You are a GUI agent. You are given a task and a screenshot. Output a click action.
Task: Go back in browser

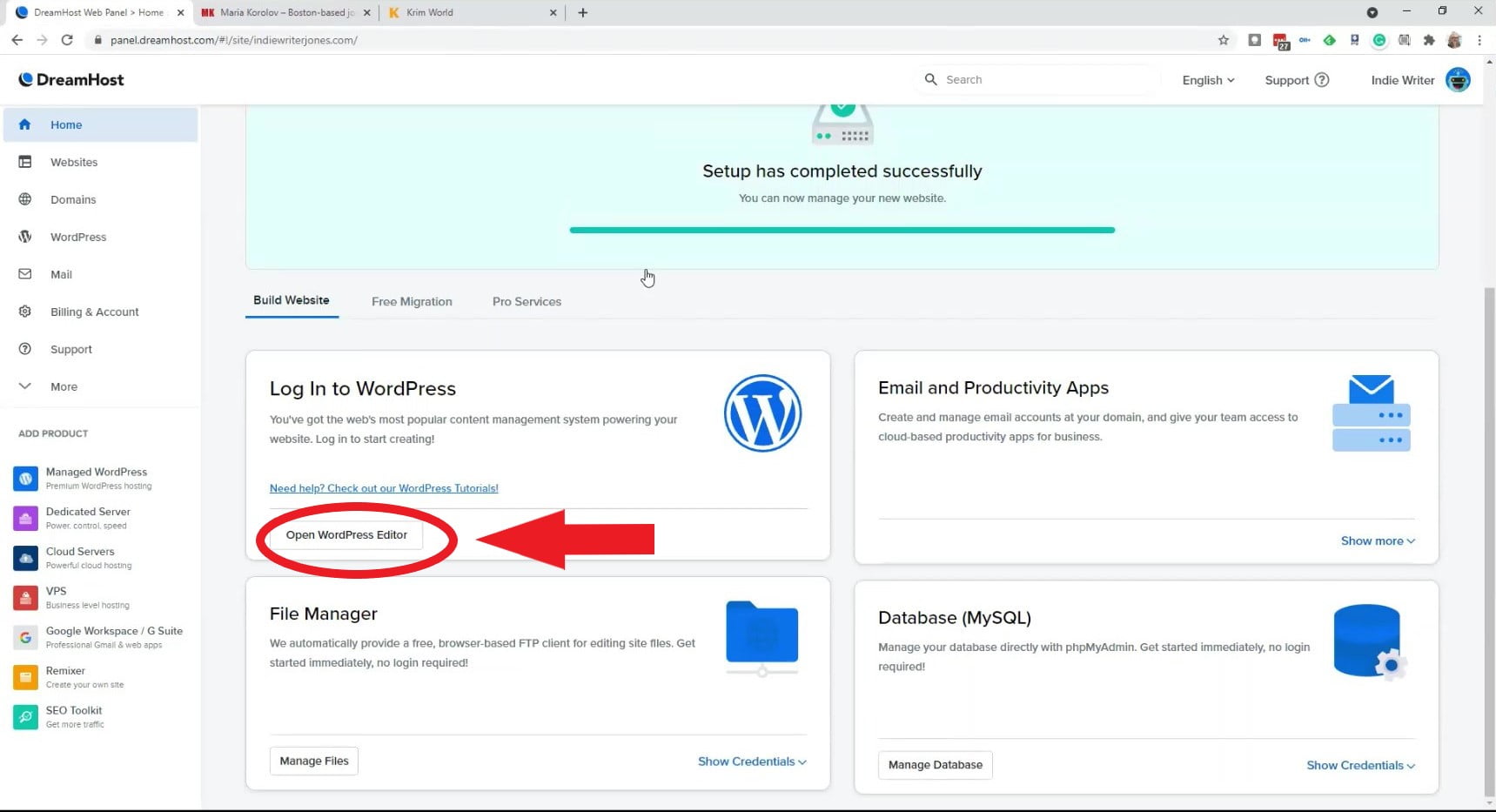pos(17,40)
